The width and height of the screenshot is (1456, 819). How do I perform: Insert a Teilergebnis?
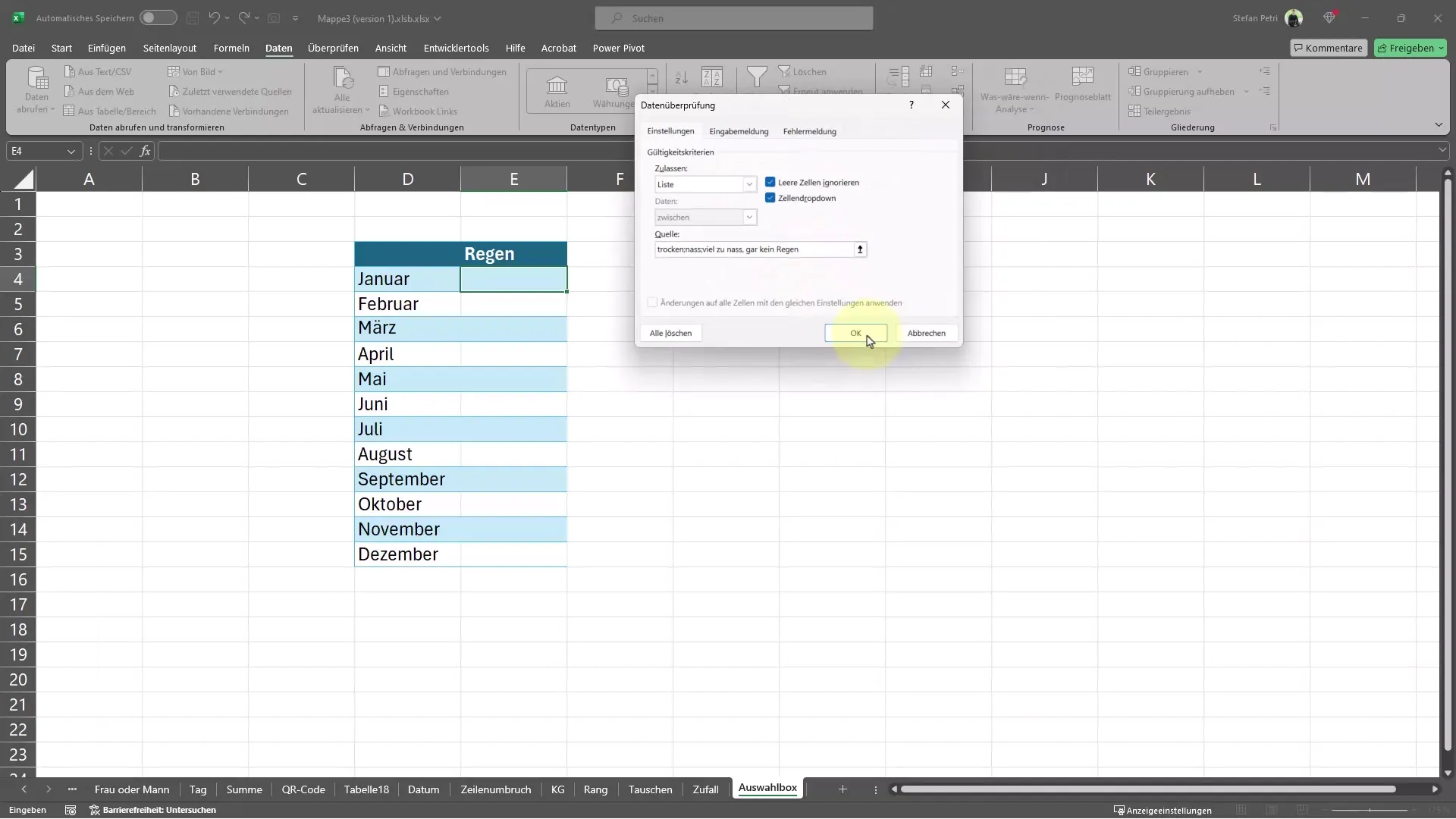(1159, 111)
